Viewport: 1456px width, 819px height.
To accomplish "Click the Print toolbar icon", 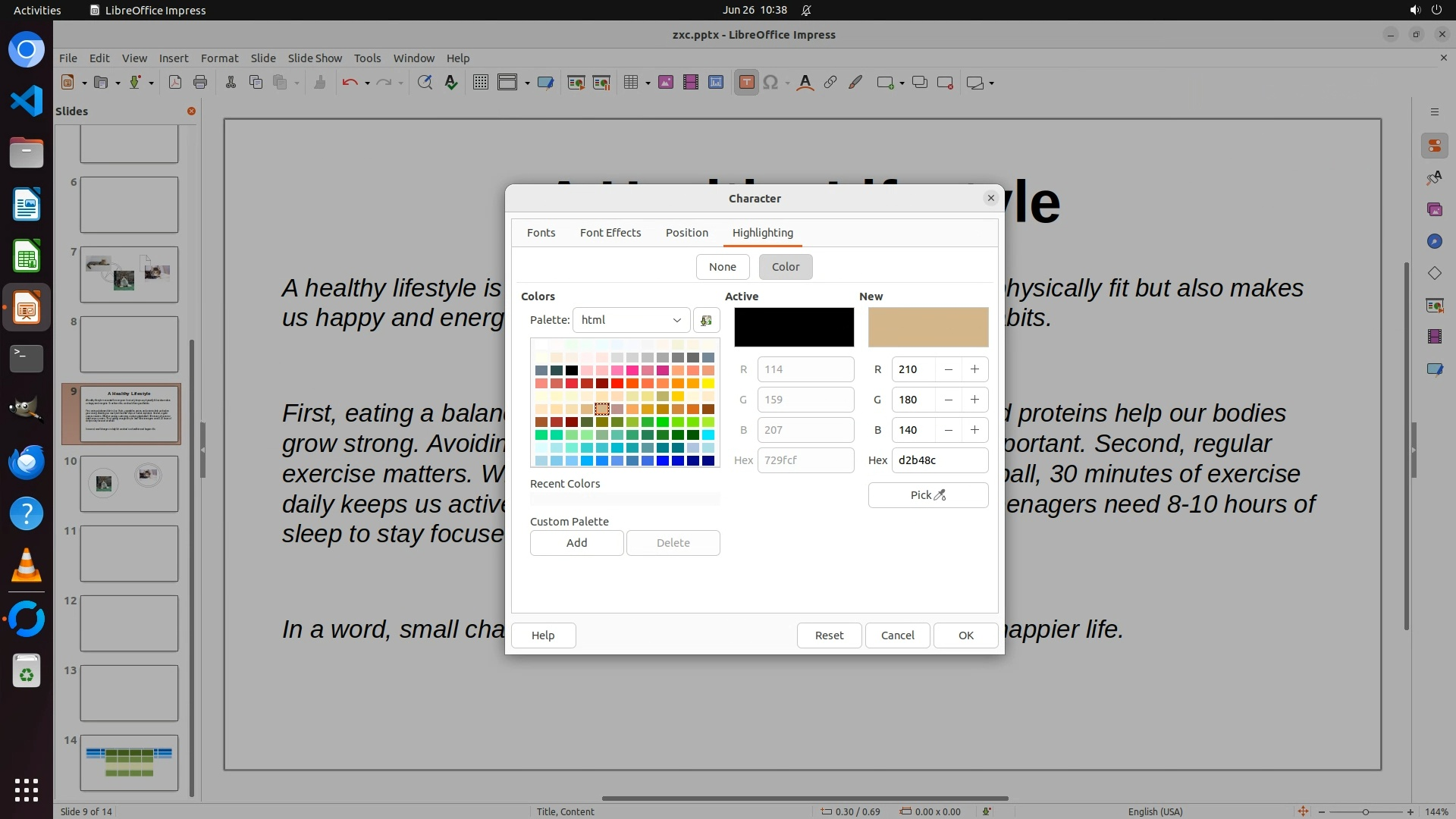I will (200, 83).
